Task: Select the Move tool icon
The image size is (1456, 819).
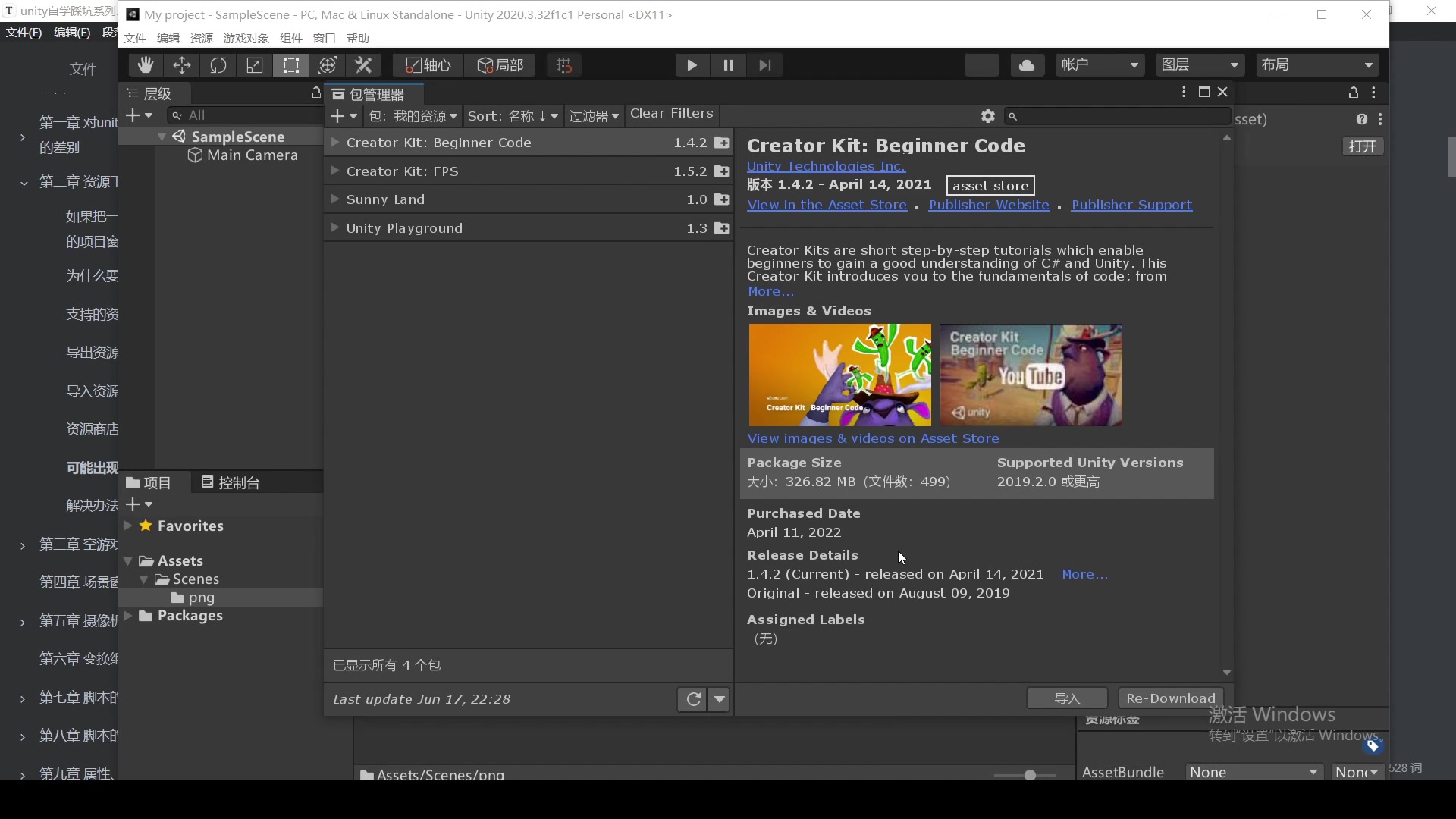Action: tap(182, 65)
